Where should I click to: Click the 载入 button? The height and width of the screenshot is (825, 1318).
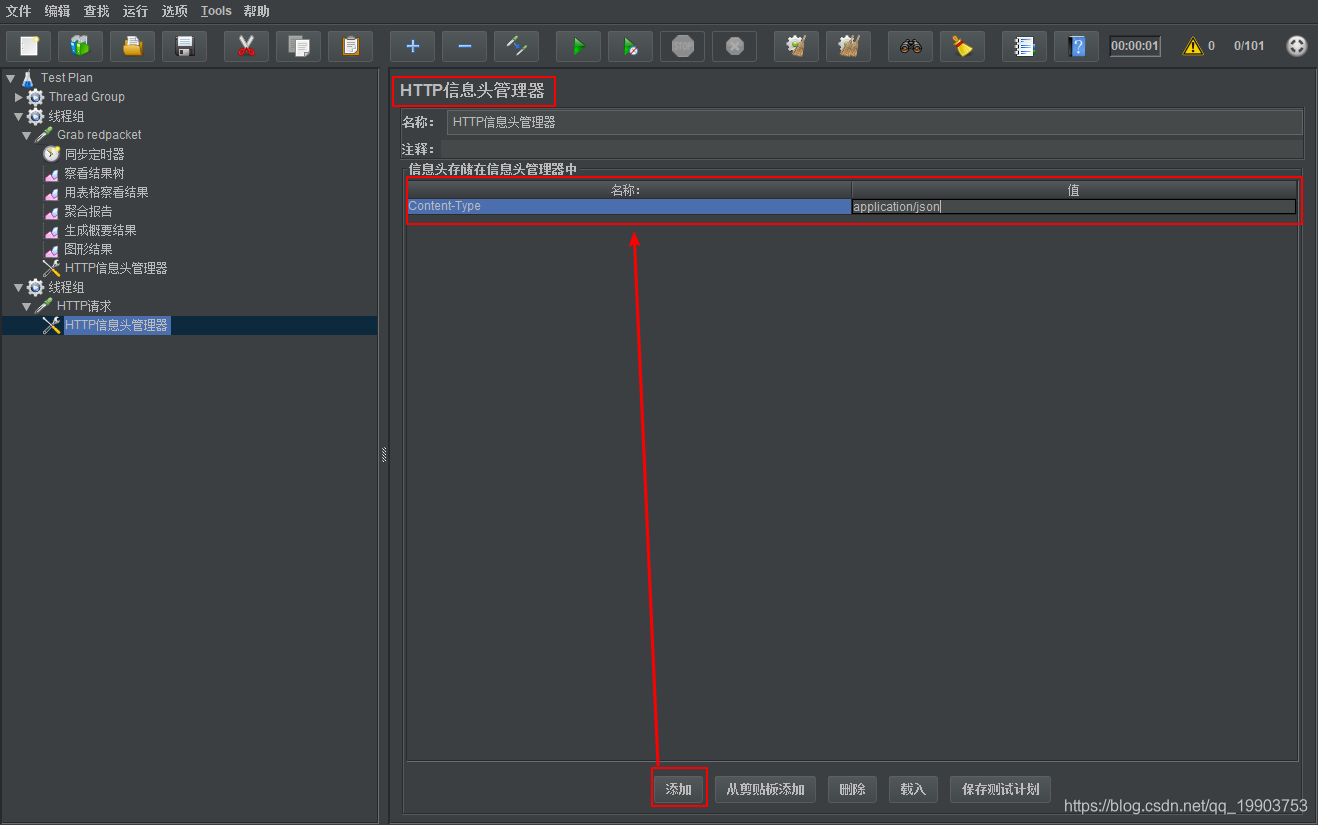click(913, 789)
